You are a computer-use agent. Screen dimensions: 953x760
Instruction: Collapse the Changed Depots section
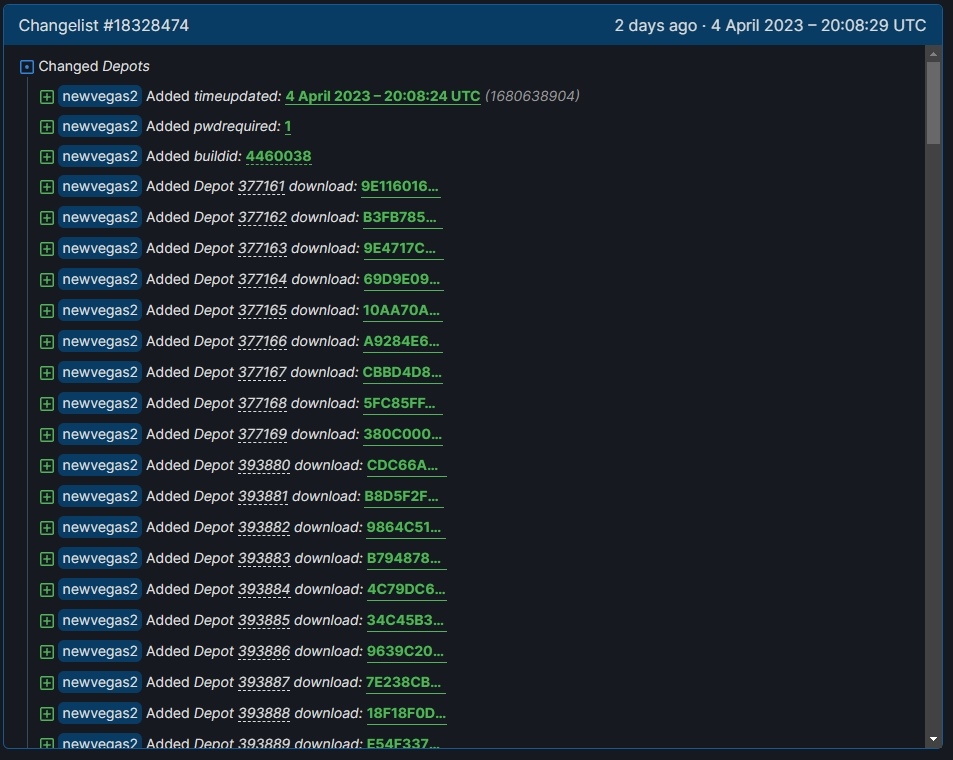(27, 67)
